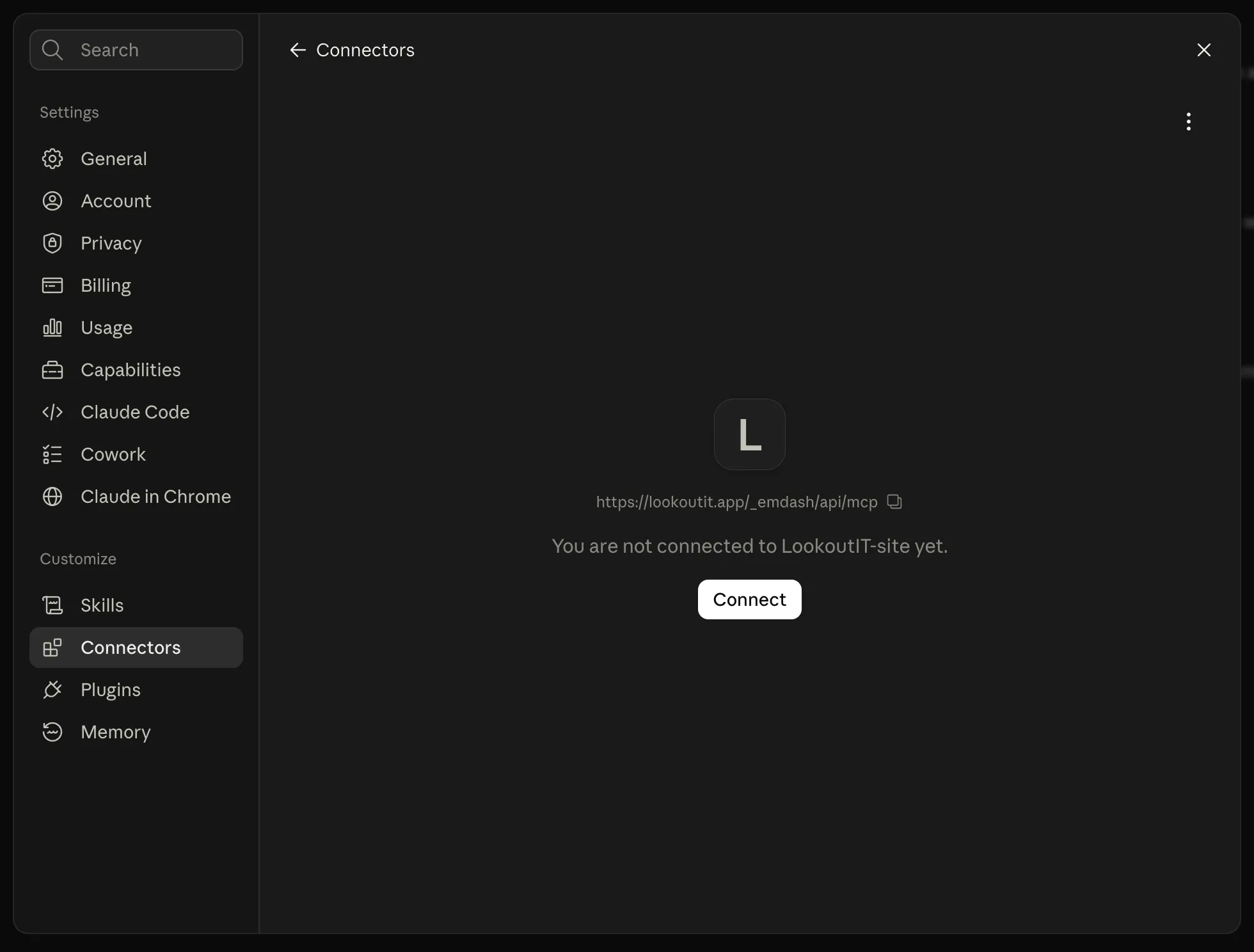This screenshot has width=1254, height=952.
Task: Click the Connectors header title
Action: 365,50
